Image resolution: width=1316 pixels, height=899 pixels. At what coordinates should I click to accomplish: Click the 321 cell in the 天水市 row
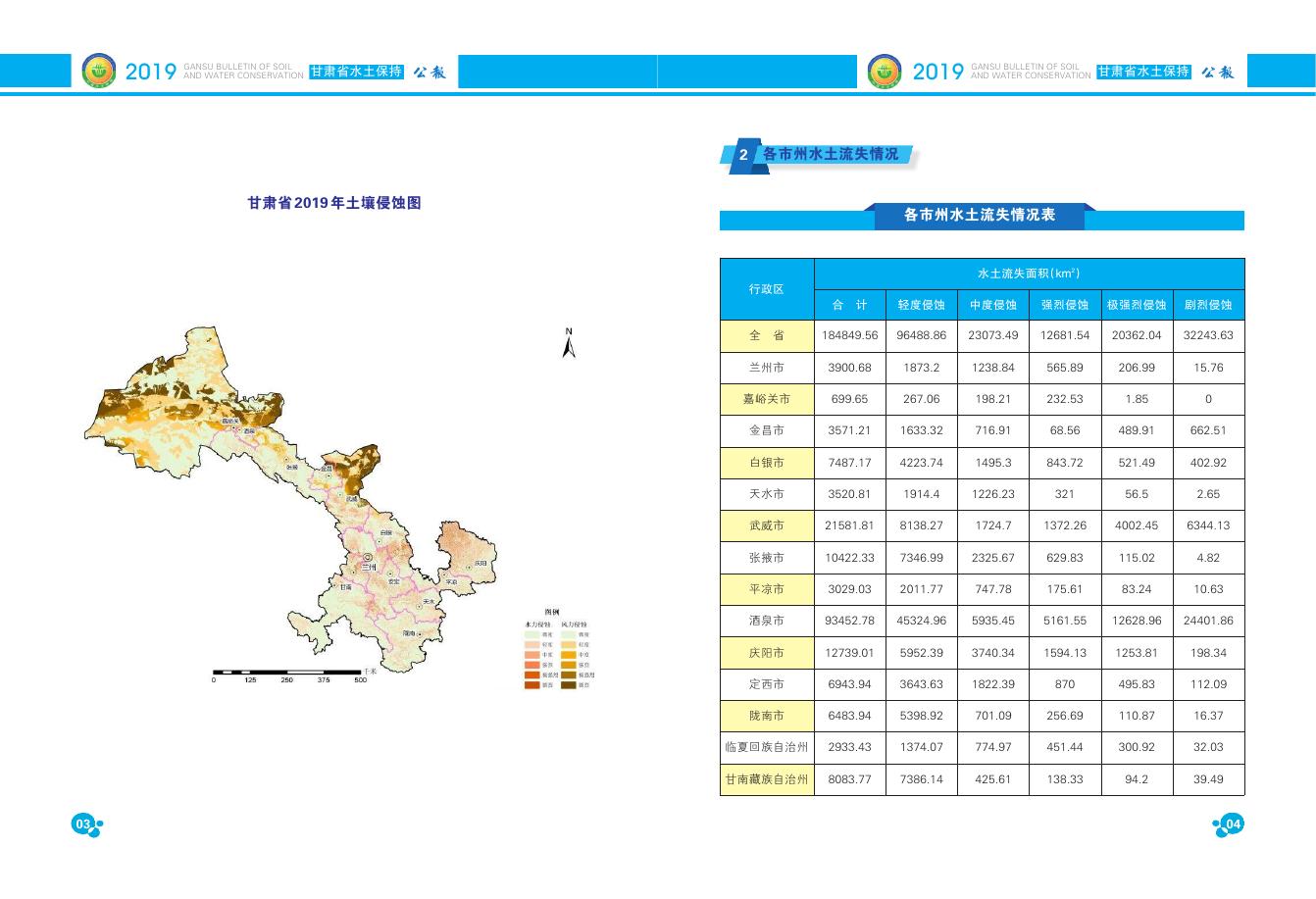coord(1065,494)
